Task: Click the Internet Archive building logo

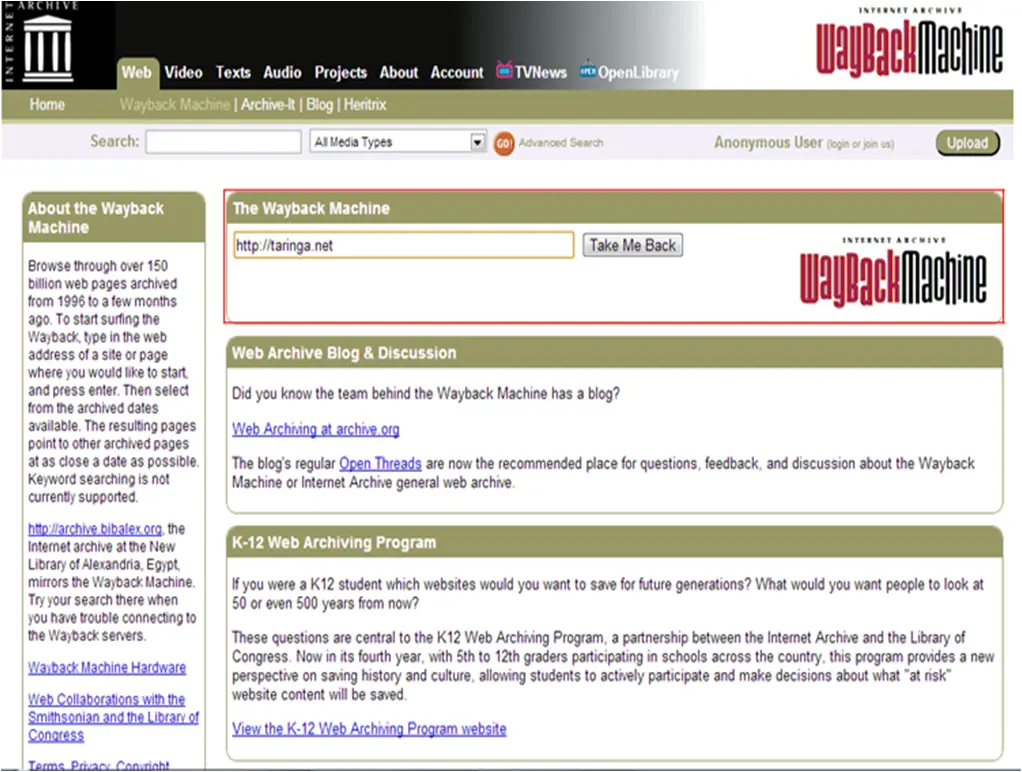Action: pyautogui.click(x=48, y=48)
